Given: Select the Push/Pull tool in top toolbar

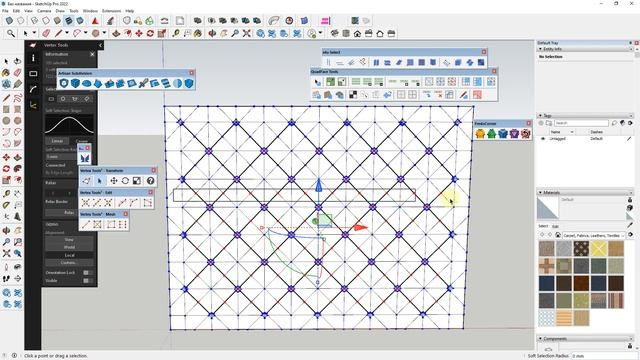Looking at the screenshot, I should [x=116, y=33].
